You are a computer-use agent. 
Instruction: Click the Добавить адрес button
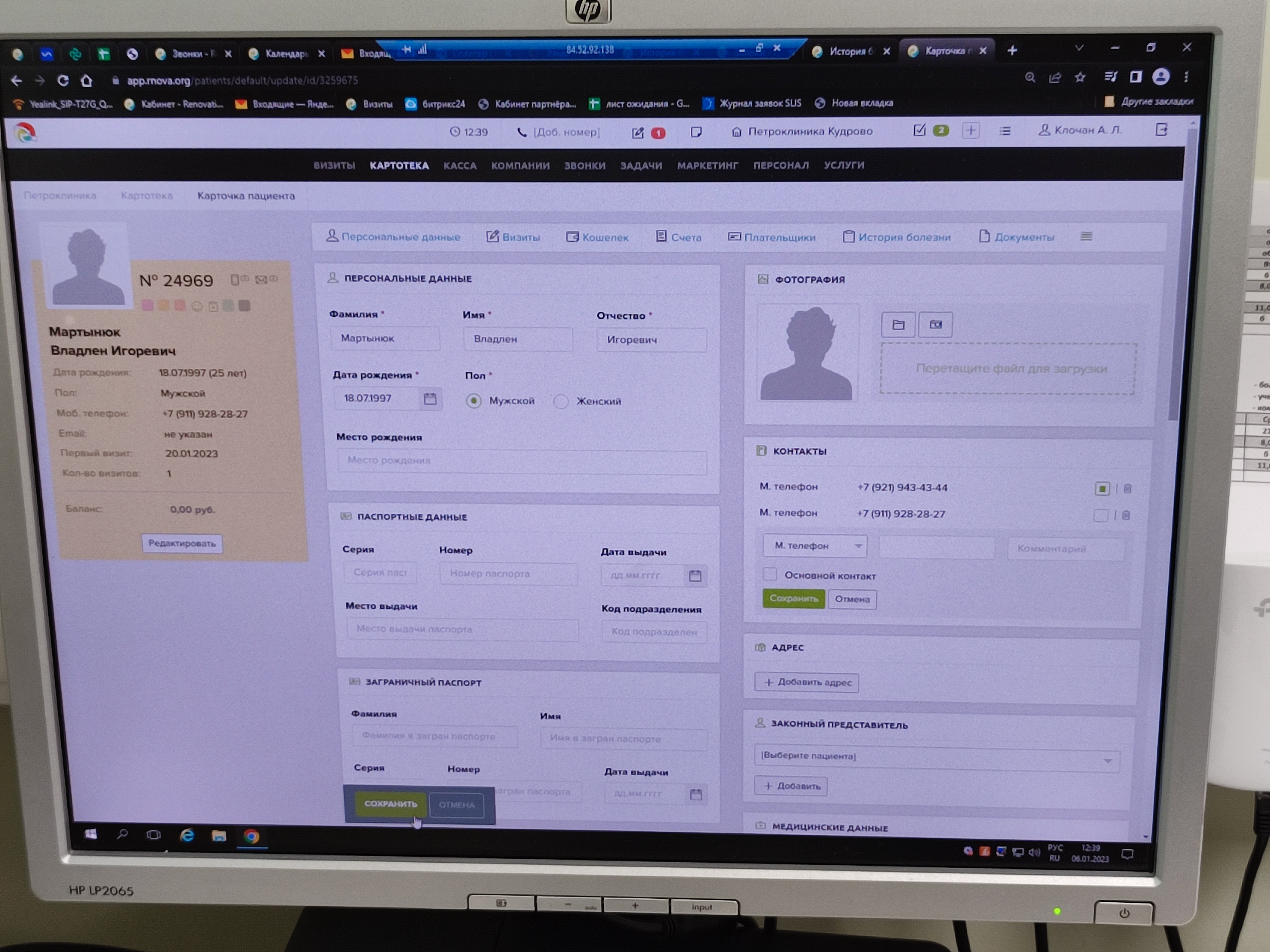click(806, 682)
